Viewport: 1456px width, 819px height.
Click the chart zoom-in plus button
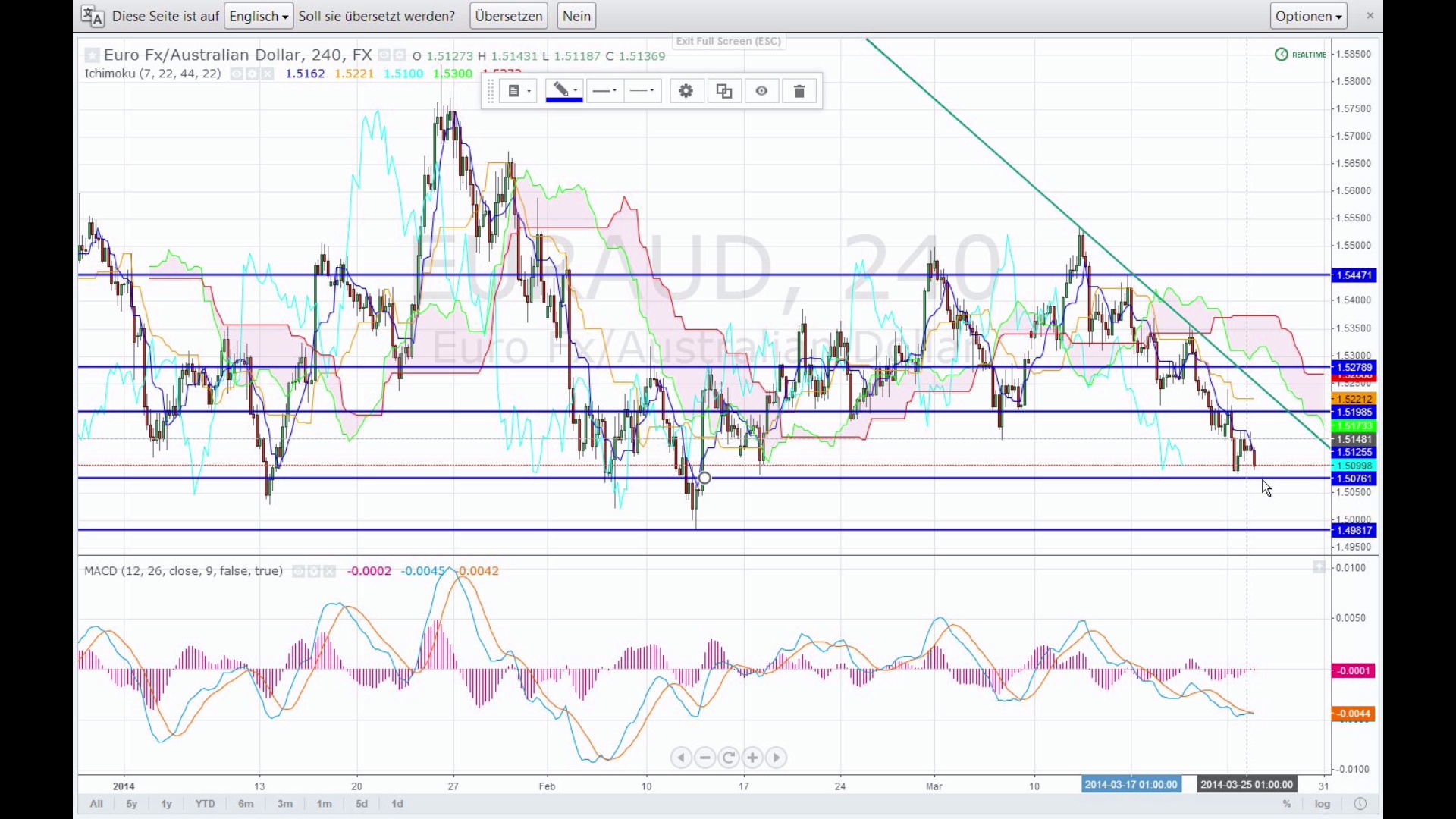[752, 758]
